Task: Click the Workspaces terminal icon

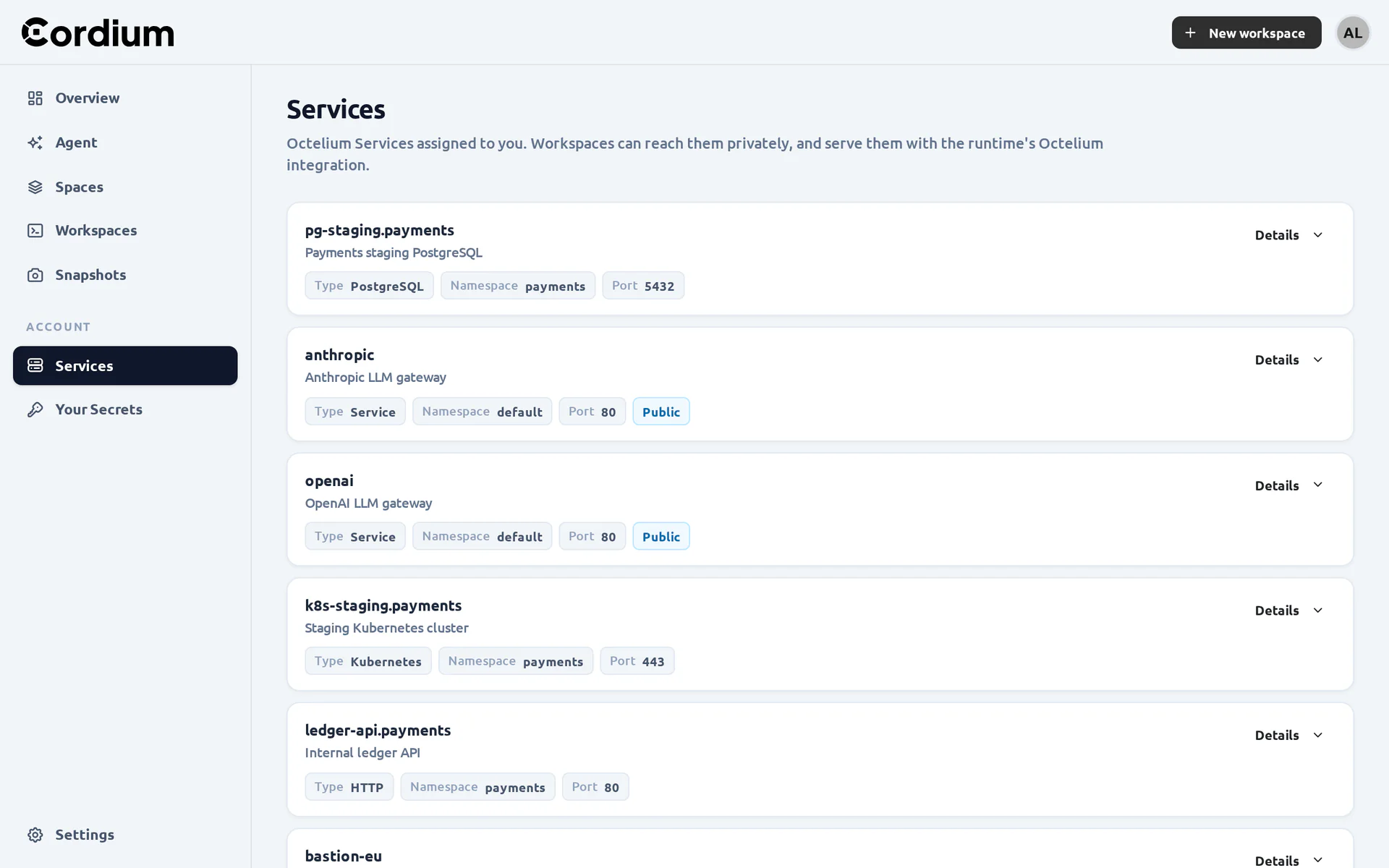Action: point(35,230)
